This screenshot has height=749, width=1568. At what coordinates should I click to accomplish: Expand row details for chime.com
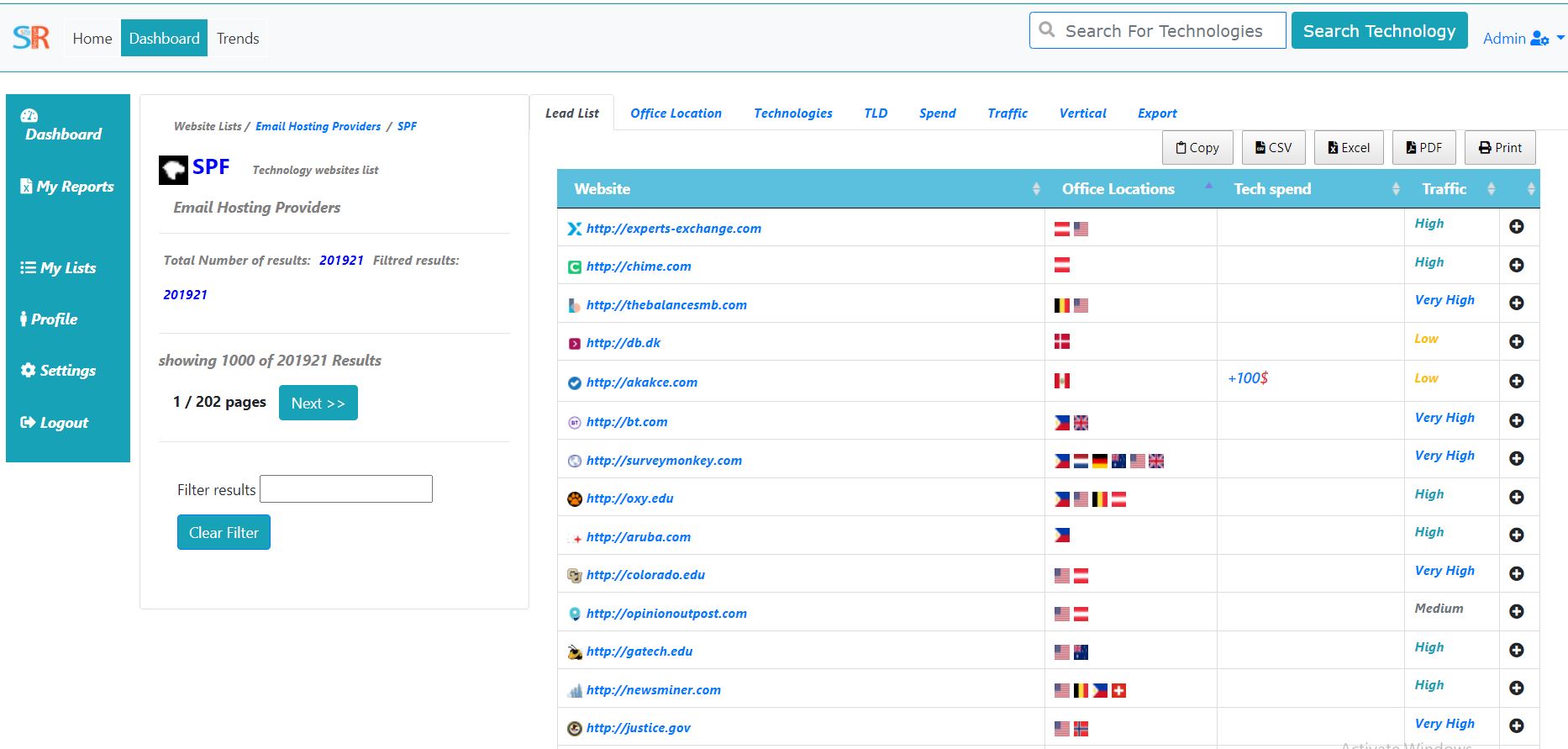point(1517,265)
